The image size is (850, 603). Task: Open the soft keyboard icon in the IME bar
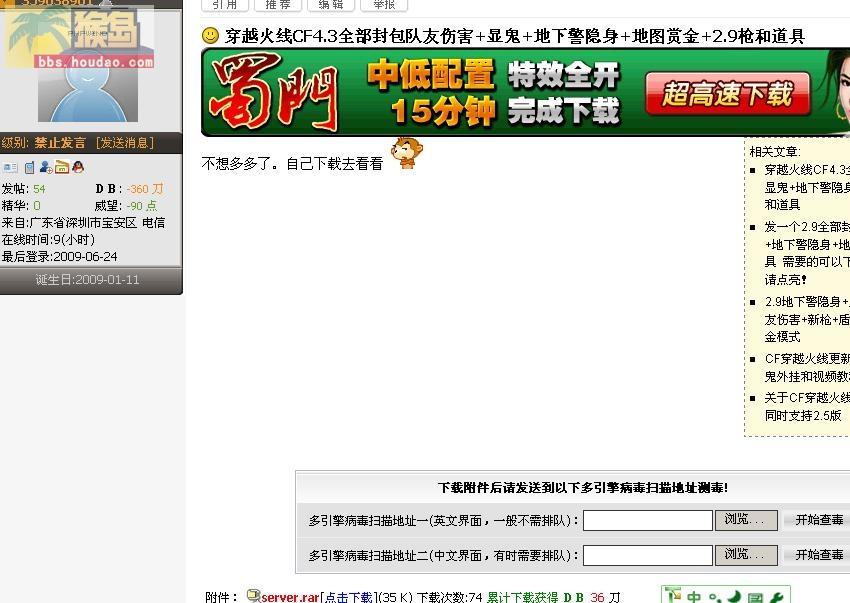pos(755,598)
